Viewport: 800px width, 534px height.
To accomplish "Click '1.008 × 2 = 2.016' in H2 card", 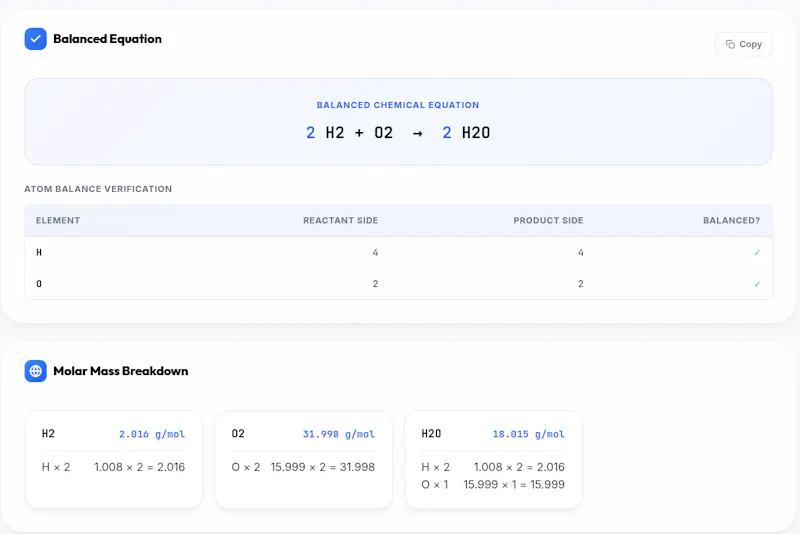I will (139, 467).
